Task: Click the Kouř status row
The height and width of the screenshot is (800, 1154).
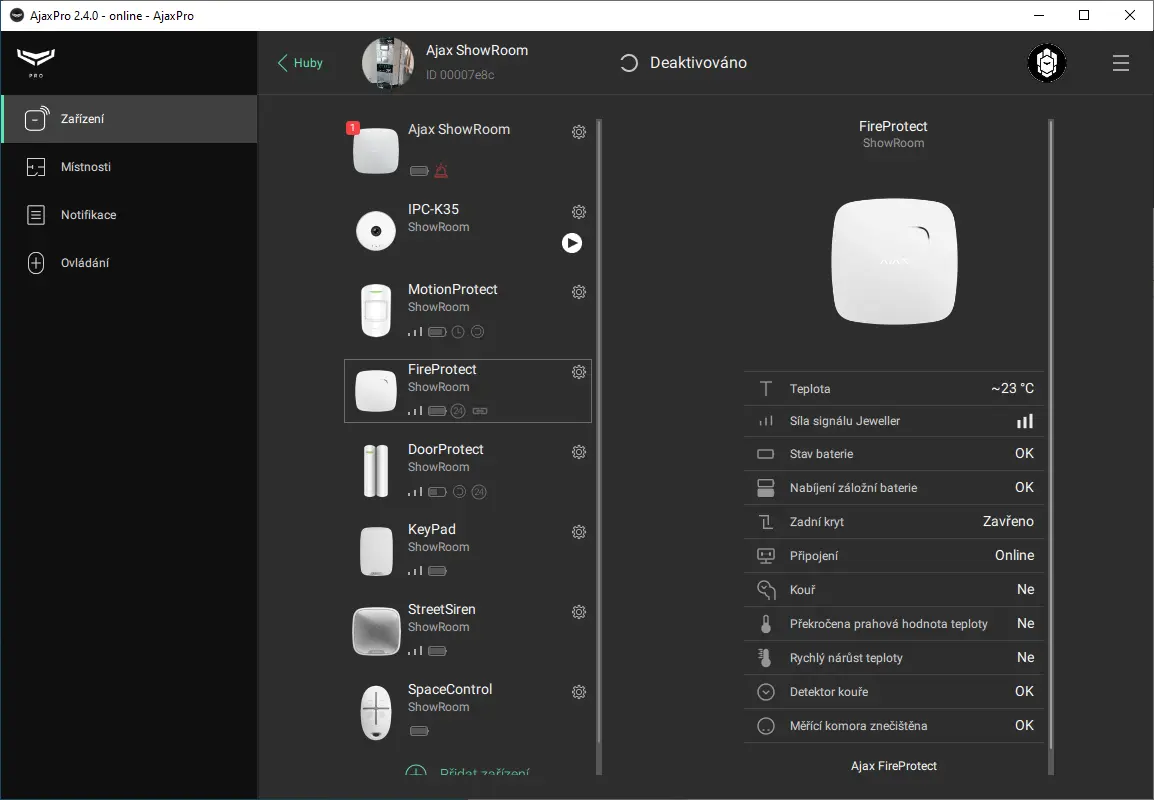Action: [x=894, y=590]
